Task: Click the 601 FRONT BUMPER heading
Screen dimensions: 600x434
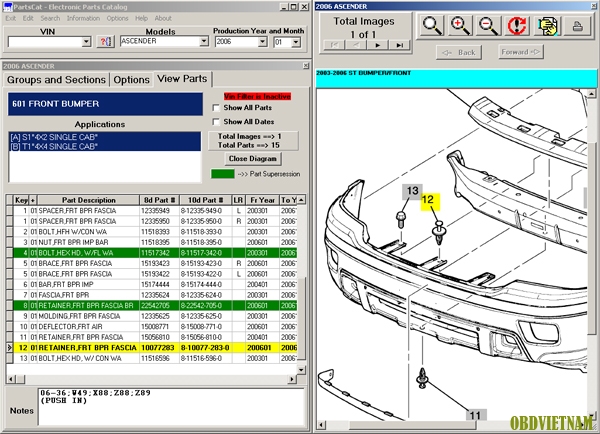Action: tap(105, 104)
